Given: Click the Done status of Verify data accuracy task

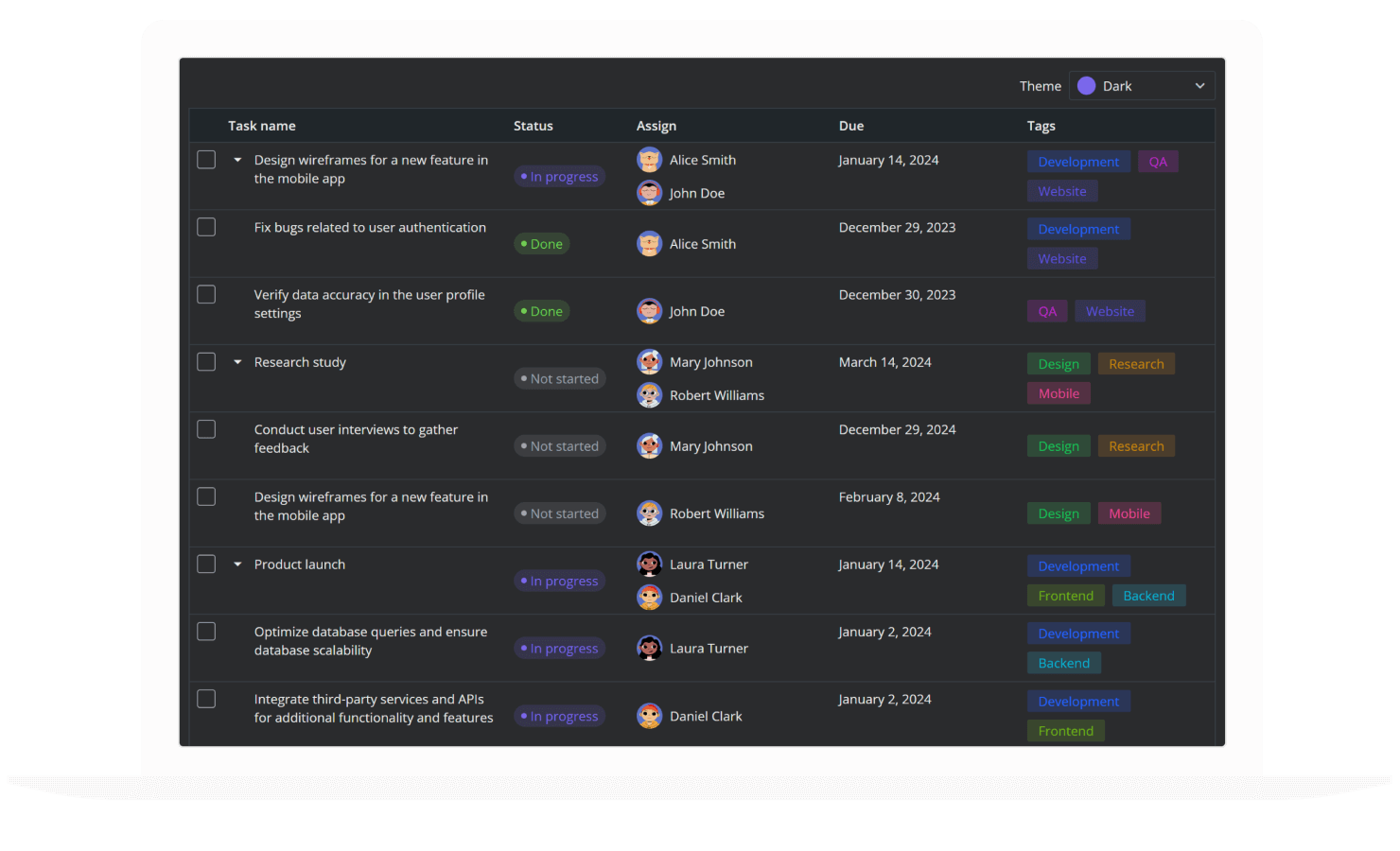Looking at the screenshot, I should click(x=542, y=311).
